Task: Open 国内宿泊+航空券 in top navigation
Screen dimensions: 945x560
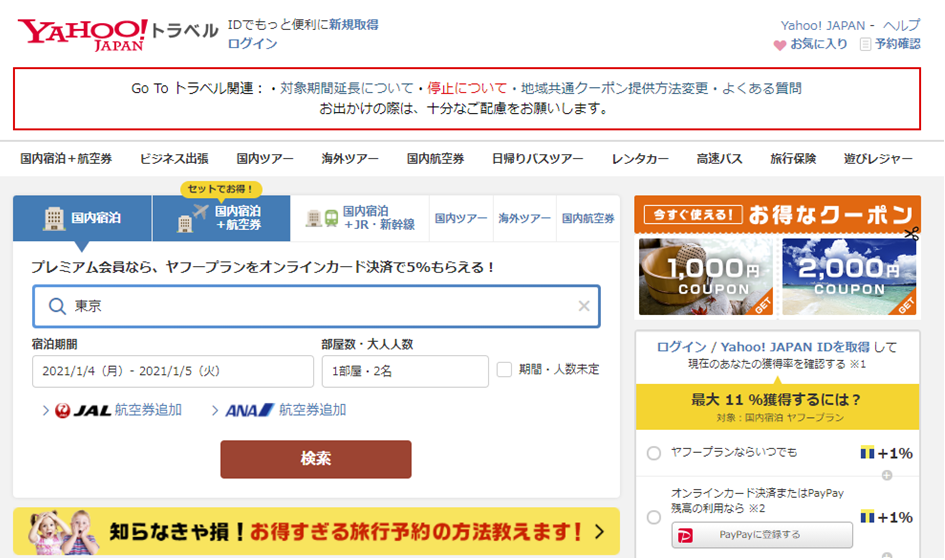Action: 66,159
